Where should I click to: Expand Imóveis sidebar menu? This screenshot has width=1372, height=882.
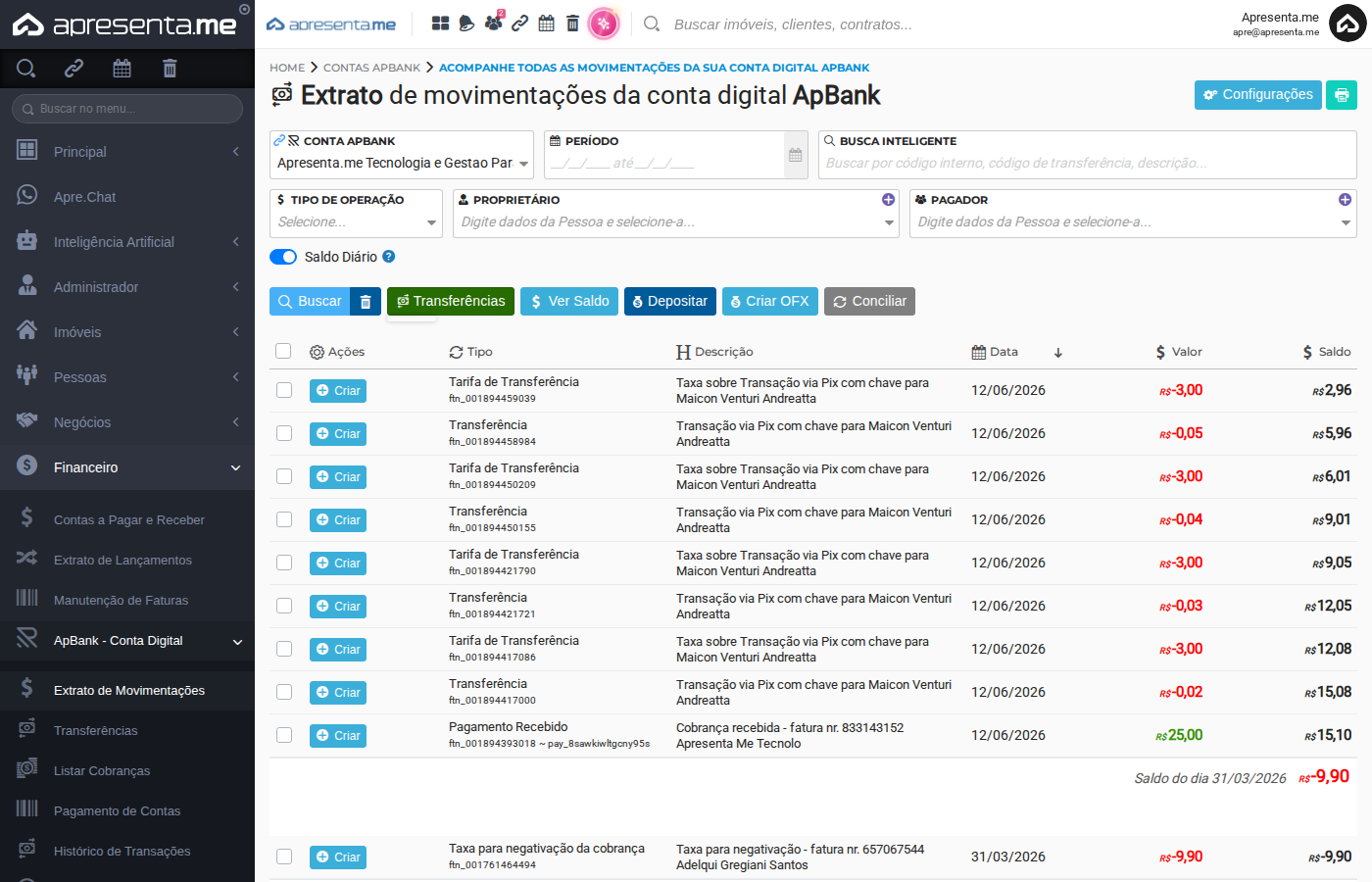click(127, 332)
